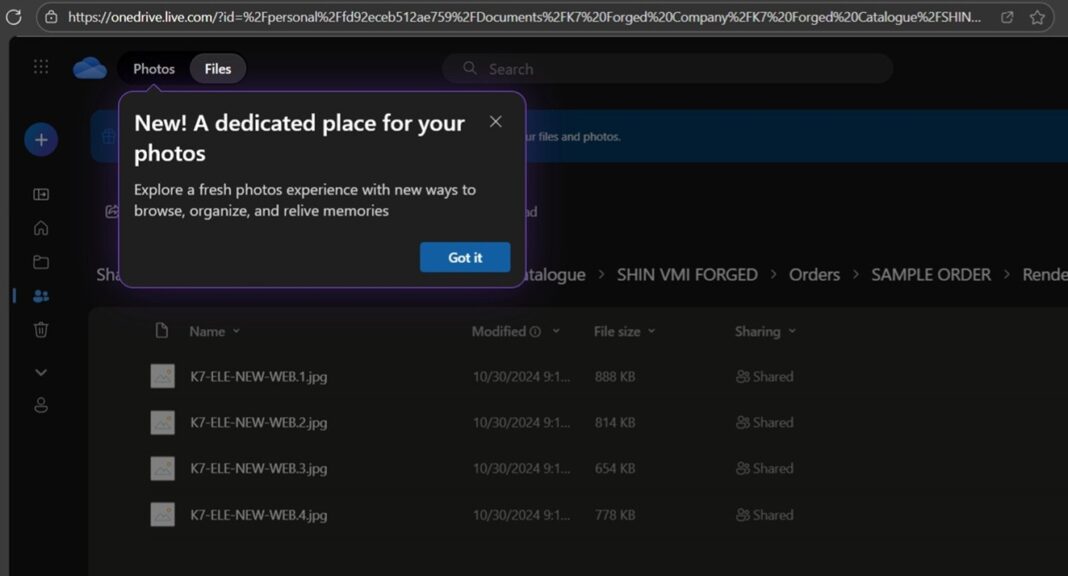Open Sharing details for K7-ELE-NEW-WEB.1.jpg
Image resolution: width=1068 pixels, height=576 pixels.
coord(764,376)
